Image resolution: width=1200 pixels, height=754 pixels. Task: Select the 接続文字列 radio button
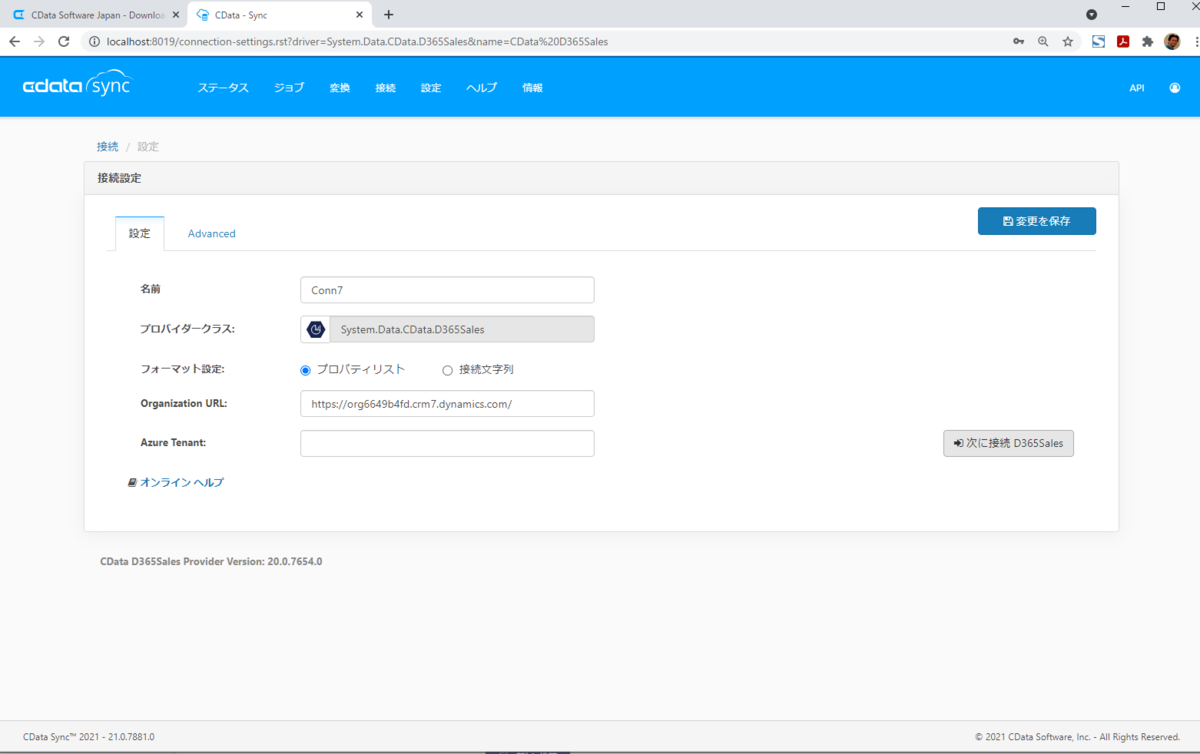pyautogui.click(x=447, y=370)
